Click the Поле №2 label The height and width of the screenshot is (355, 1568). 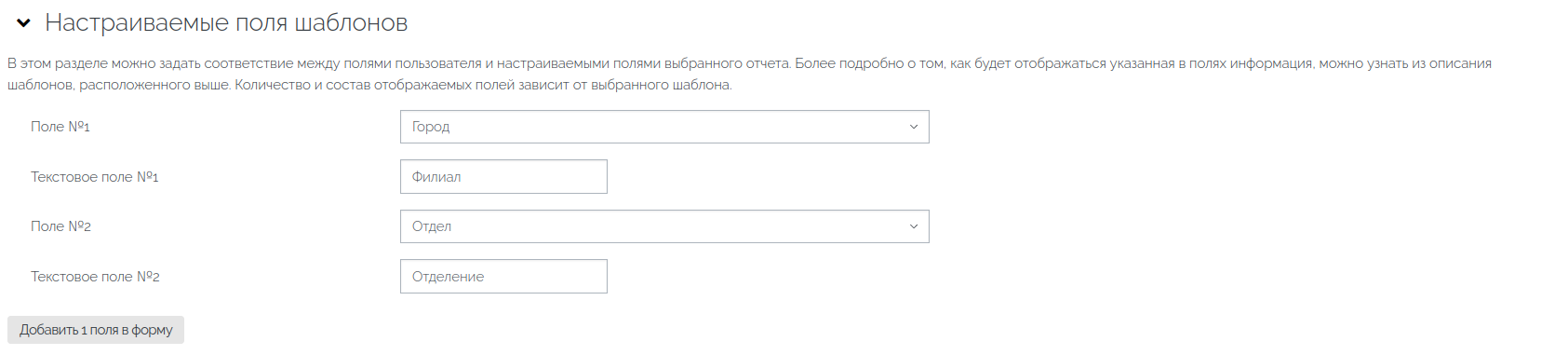[60, 226]
